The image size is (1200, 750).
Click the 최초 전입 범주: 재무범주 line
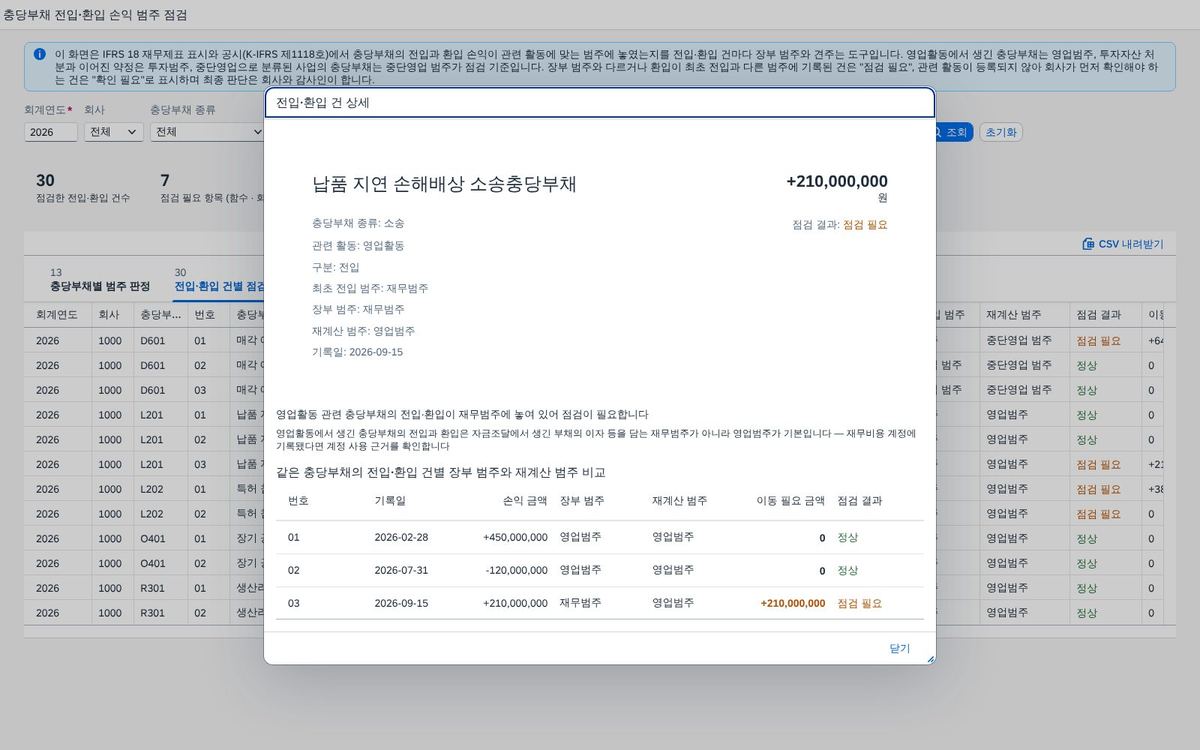370,288
